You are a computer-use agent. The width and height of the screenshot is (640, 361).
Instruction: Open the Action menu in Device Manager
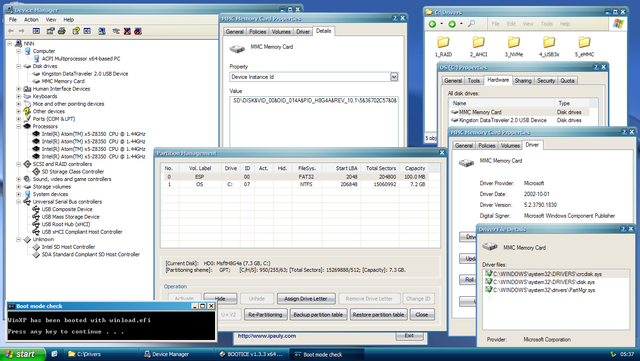[x=31, y=20]
